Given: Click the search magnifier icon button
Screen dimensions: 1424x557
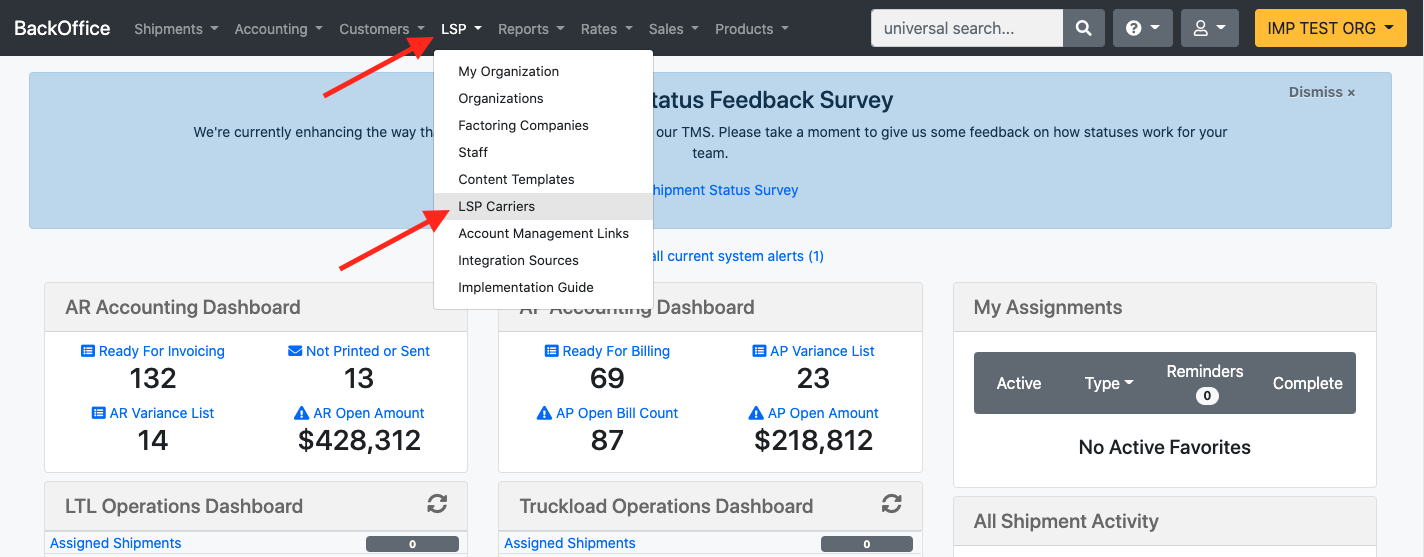Looking at the screenshot, I should (x=1084, y=29).
